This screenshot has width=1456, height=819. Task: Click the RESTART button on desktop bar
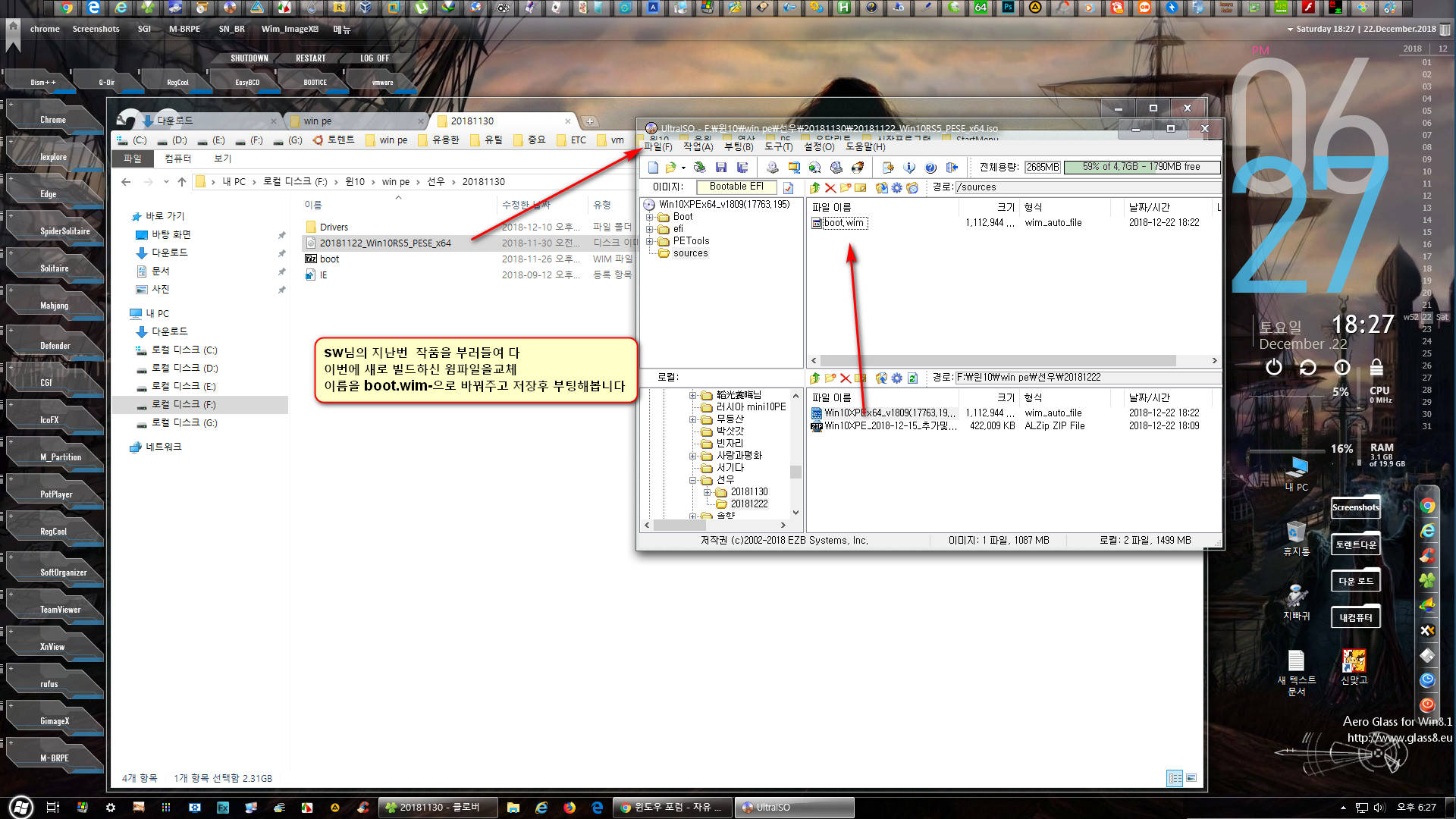click(x=310, y=58)
